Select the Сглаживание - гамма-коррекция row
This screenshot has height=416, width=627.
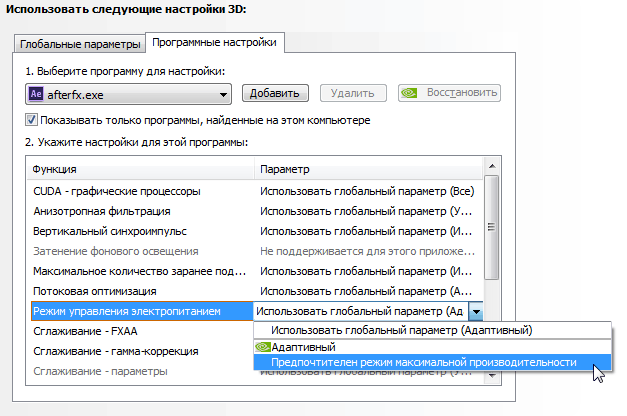tap(140, 351)
